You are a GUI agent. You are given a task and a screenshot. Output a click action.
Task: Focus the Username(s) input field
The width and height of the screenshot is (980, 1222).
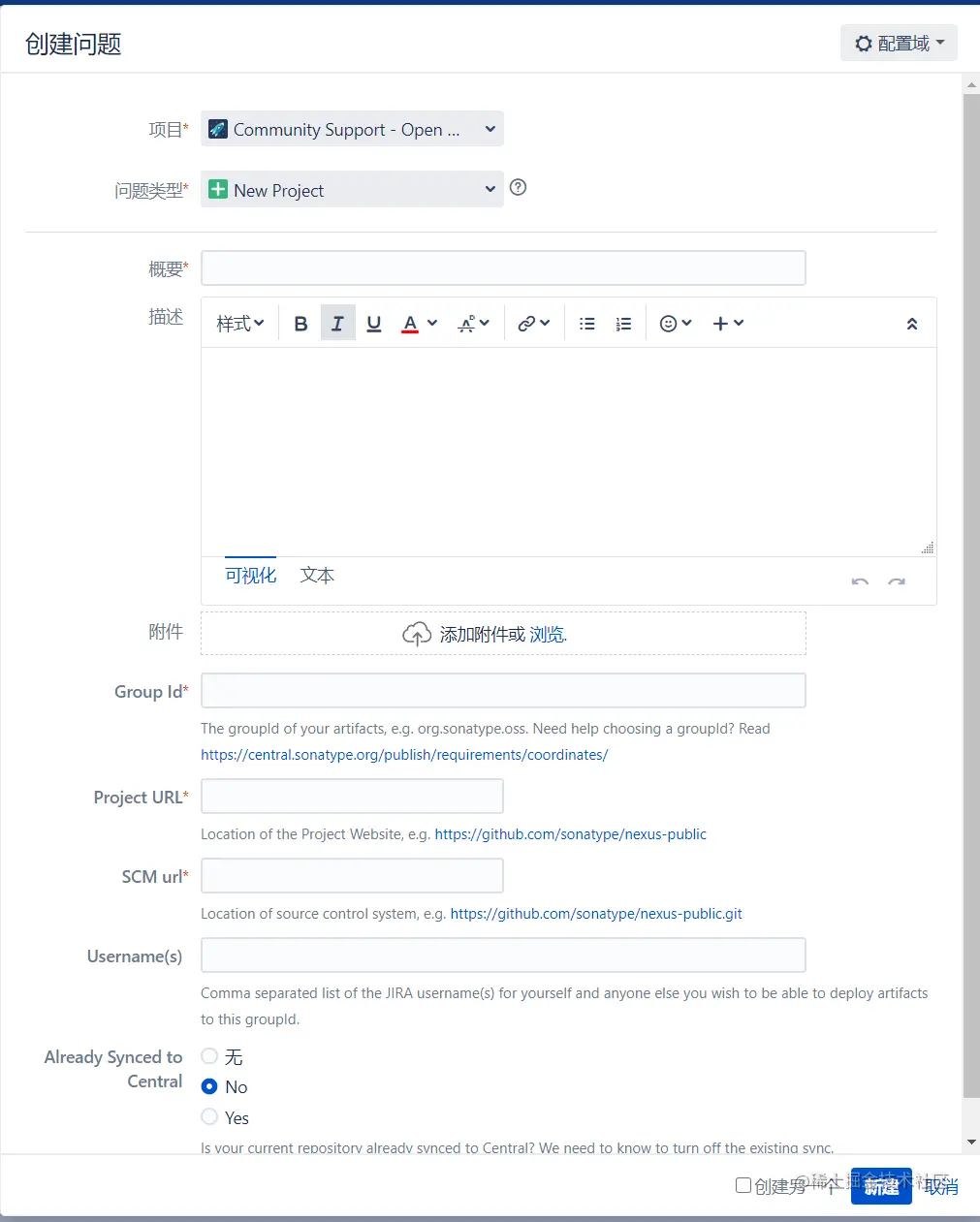click(503, 956)
